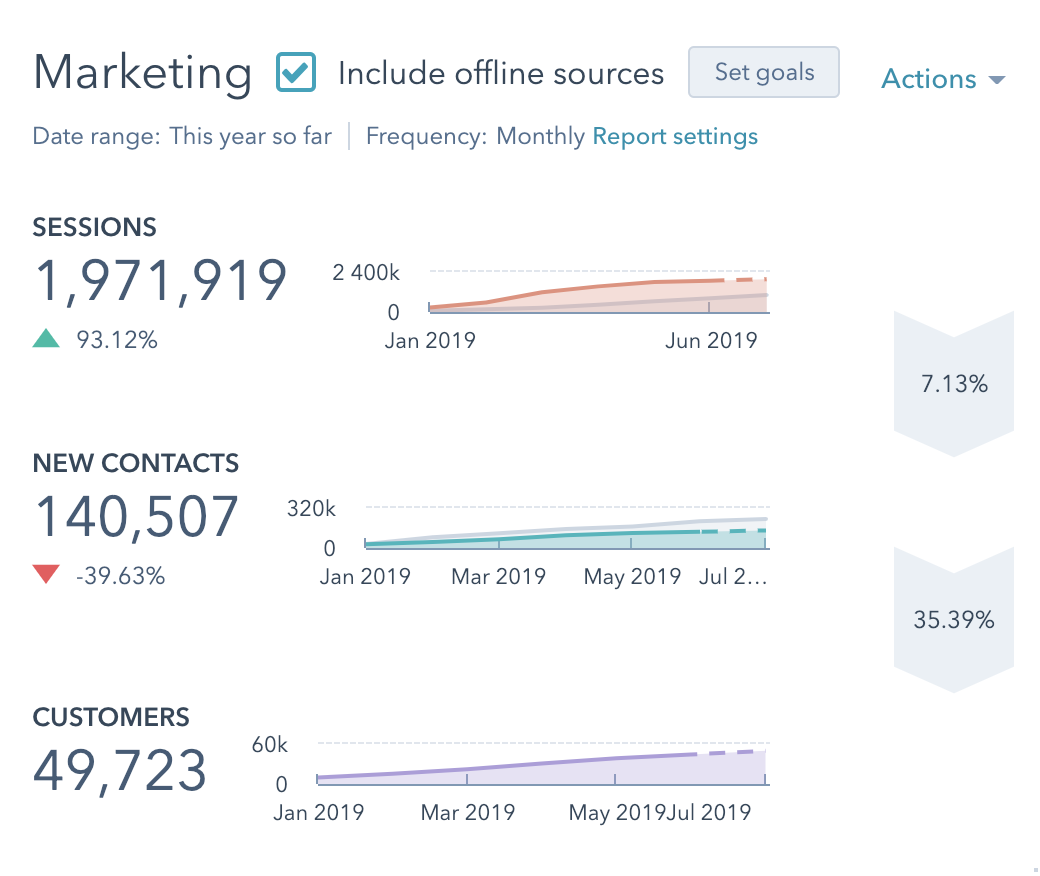Click the Set goals button
This screenshot has height=876, width=1040.
point(763,72)
